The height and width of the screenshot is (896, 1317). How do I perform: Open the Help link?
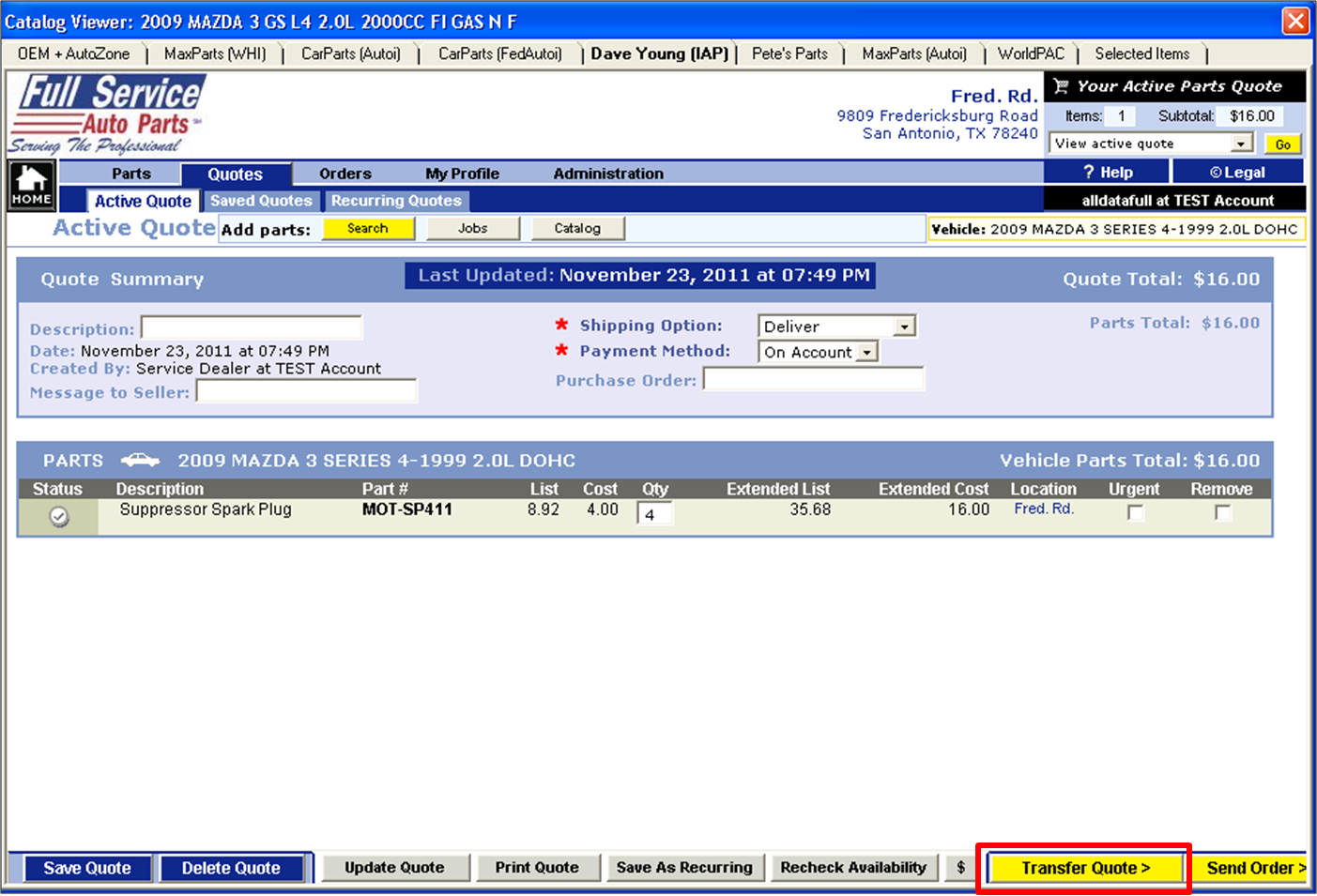point(1108,172)
